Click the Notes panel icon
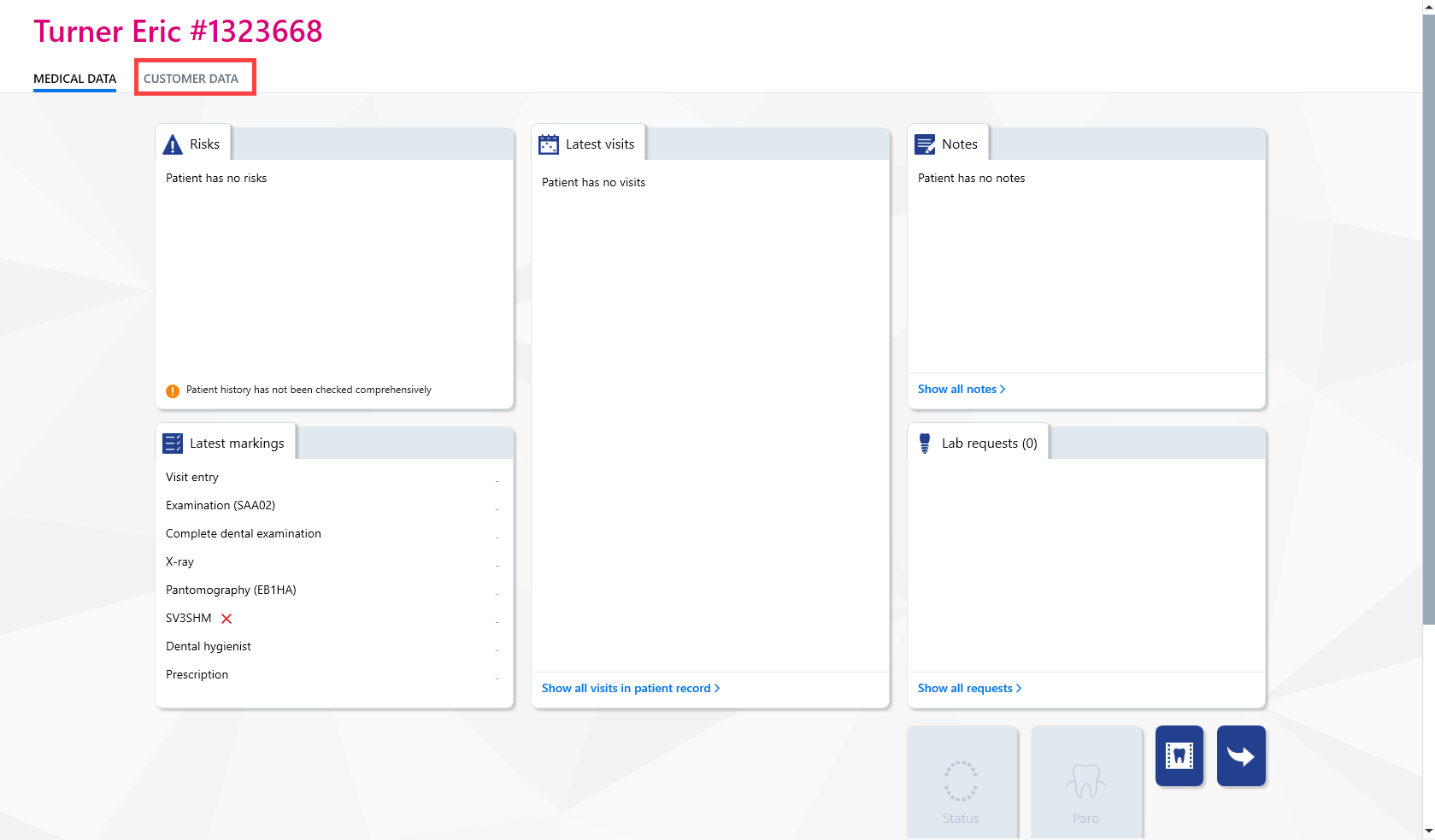Screen dimensions: 1435x840 click(x=925, y=144)
